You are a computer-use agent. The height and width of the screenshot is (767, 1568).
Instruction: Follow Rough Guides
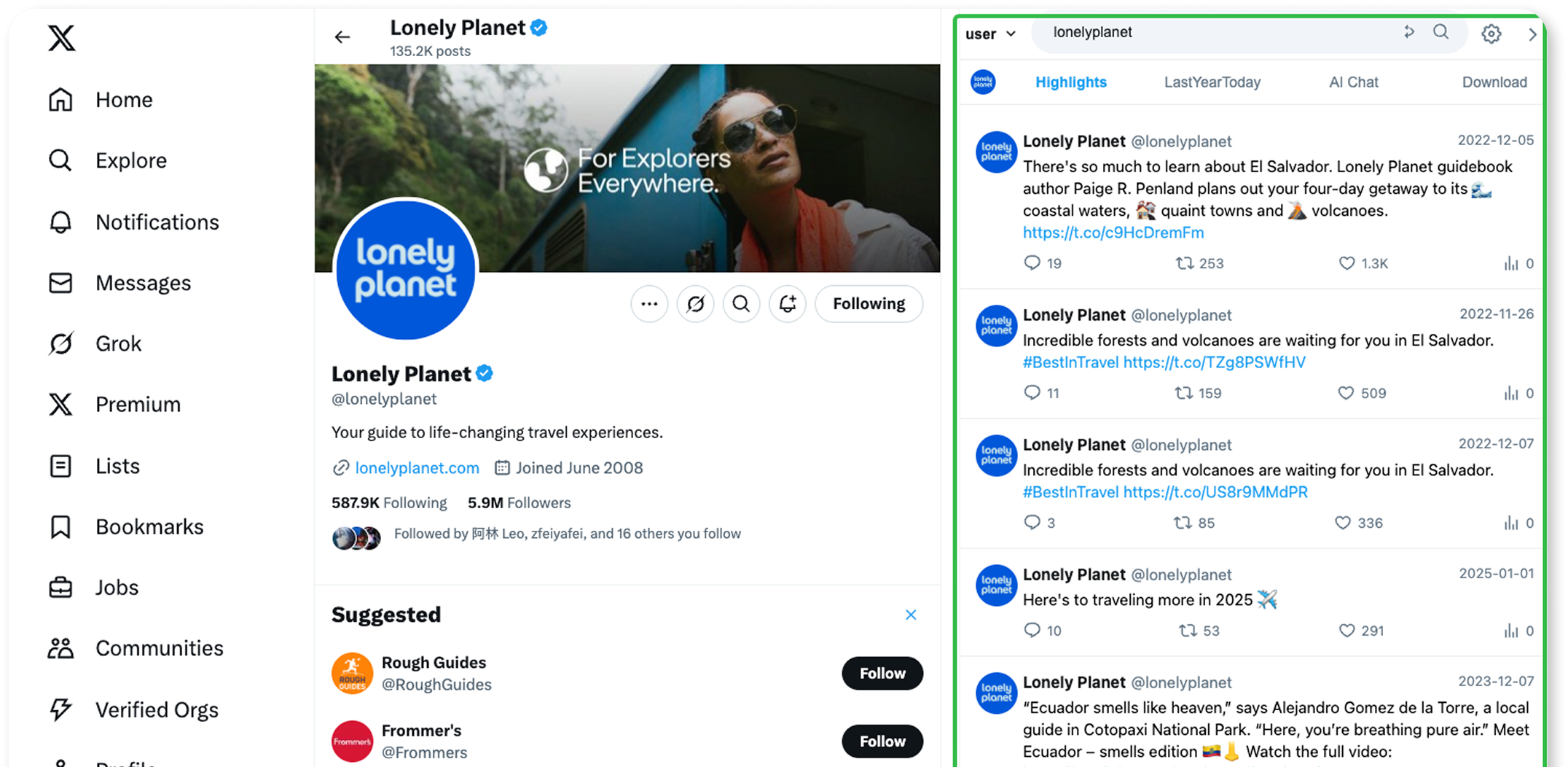[x=882, y=673]
